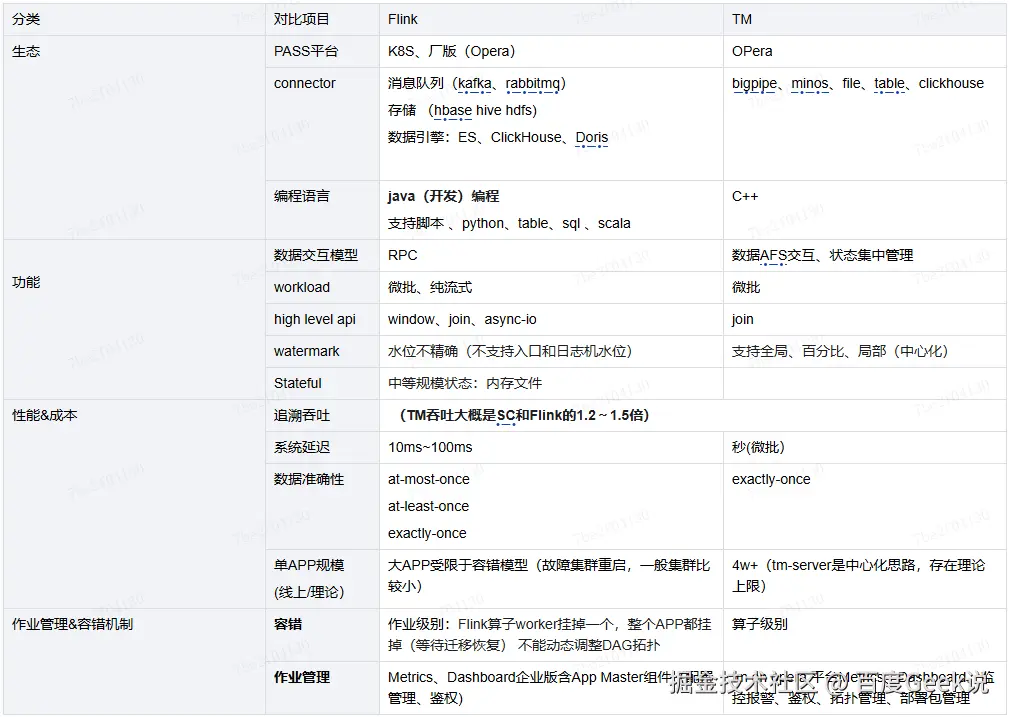Open the underlined table link under TM connector
The width and height of the screenshot is (1010, 717).
coord(890,83)
